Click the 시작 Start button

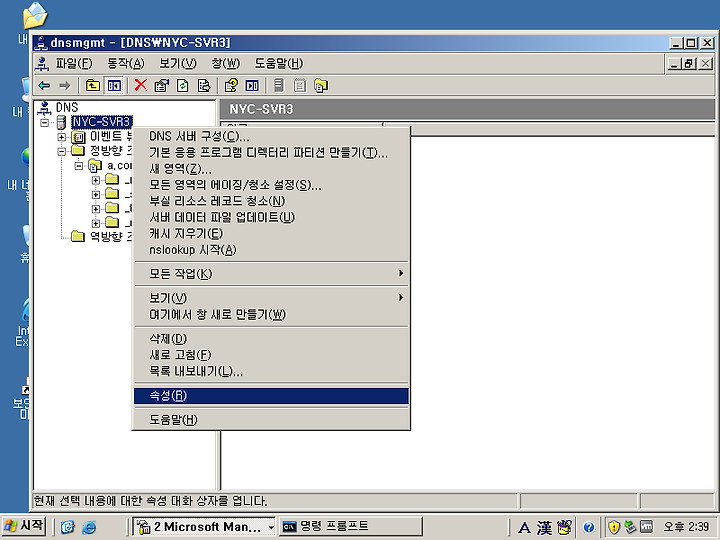[24, 526]
